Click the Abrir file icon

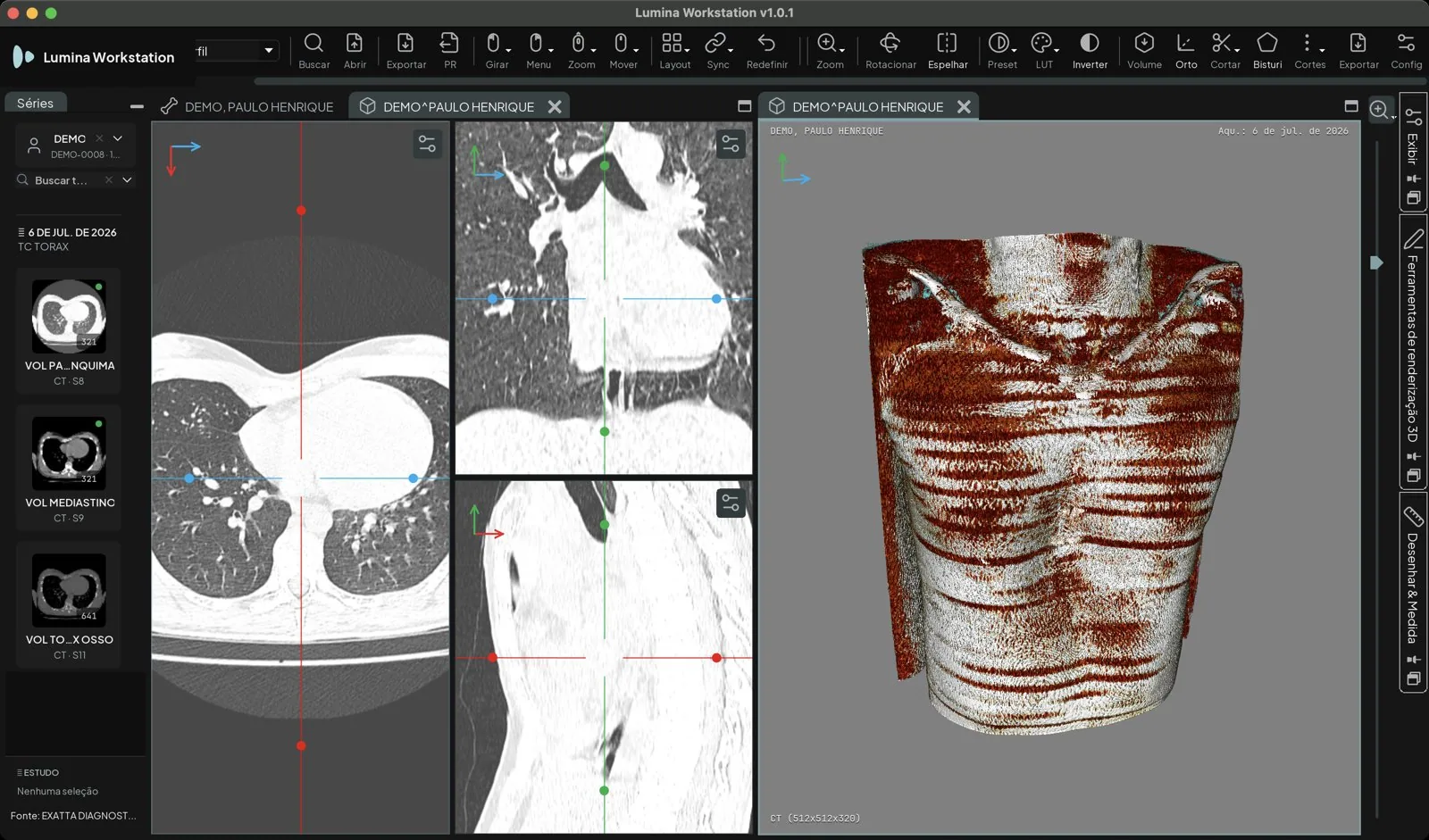coord(355,51)
